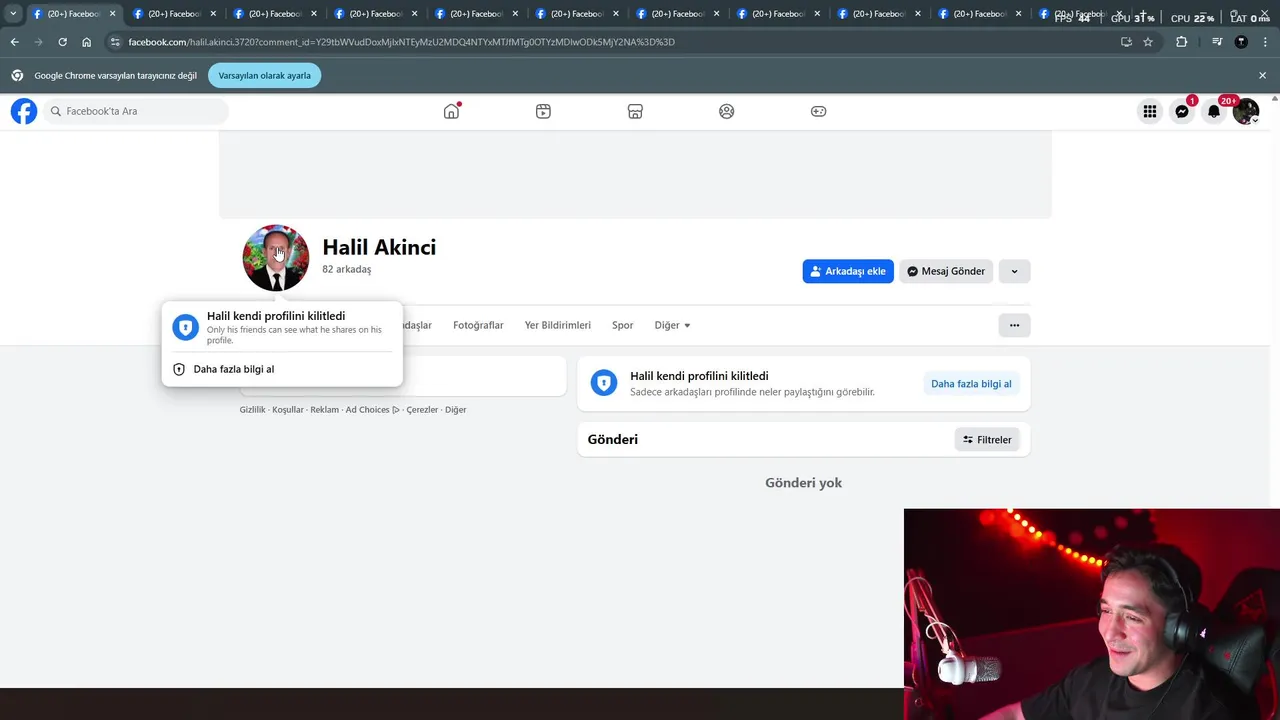Viewport: 1280px width, 720px height.
Task: Click the browser back arrow
Action: point(14,42)
